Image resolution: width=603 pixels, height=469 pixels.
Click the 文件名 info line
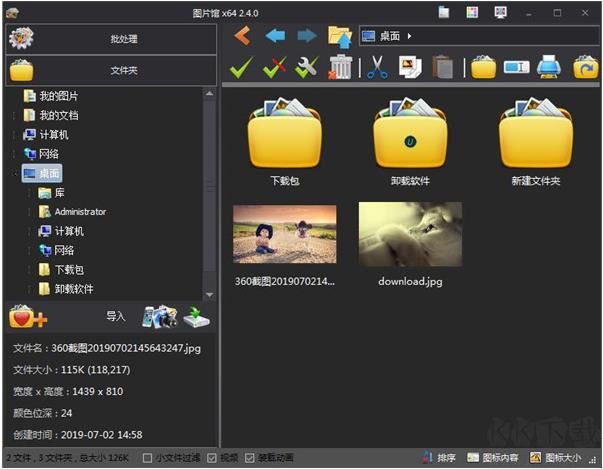(107, 348)
